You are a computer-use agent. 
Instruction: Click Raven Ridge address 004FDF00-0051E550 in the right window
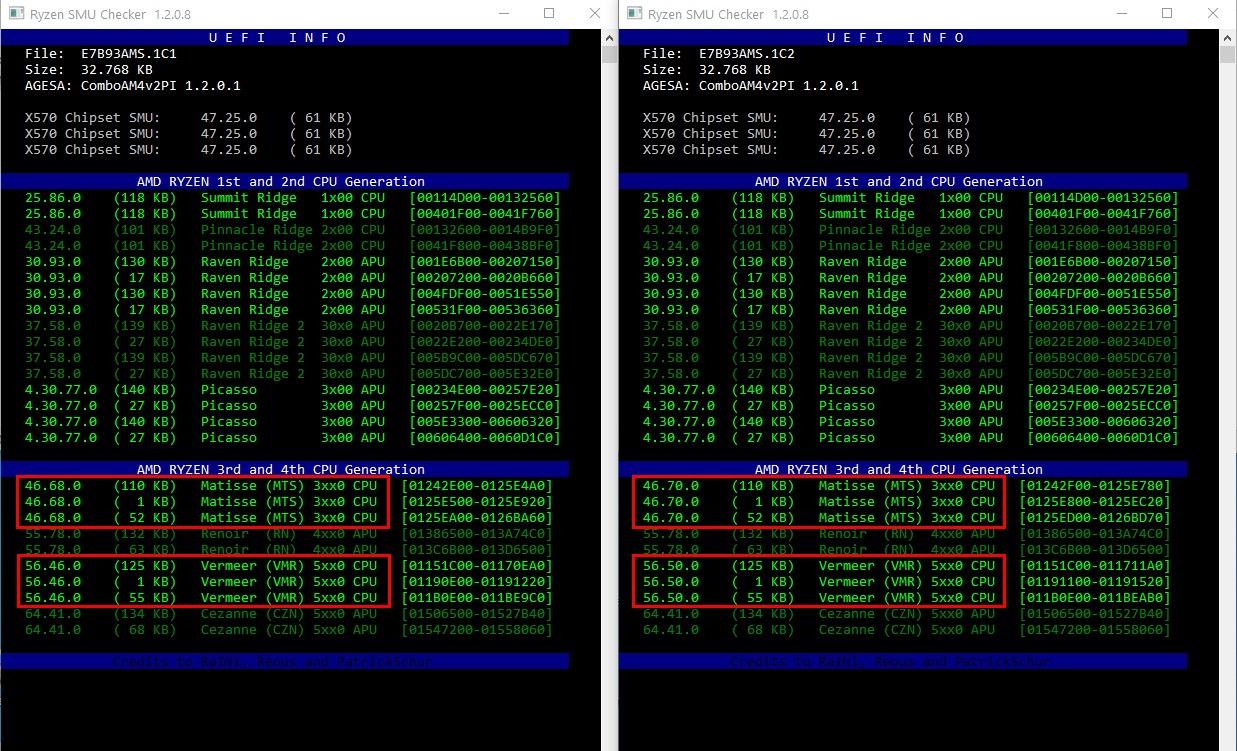[1103, 293]
